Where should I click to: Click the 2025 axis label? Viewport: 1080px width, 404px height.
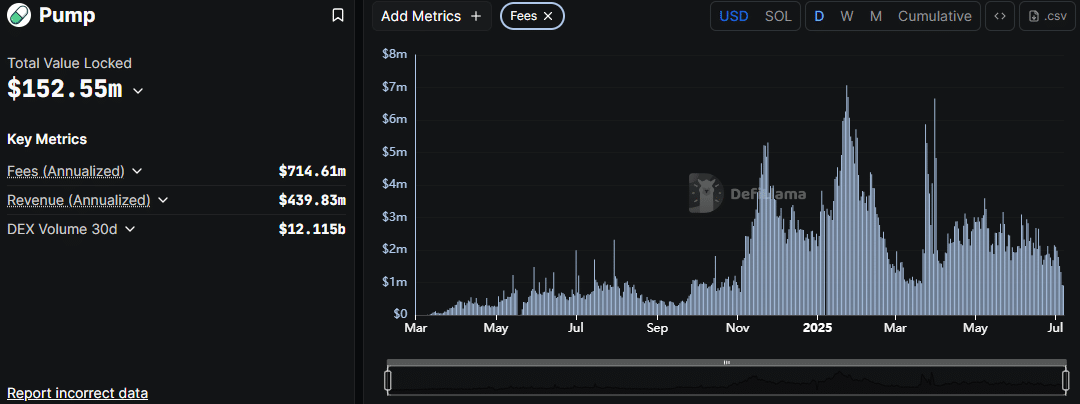[x=818, y=328]
